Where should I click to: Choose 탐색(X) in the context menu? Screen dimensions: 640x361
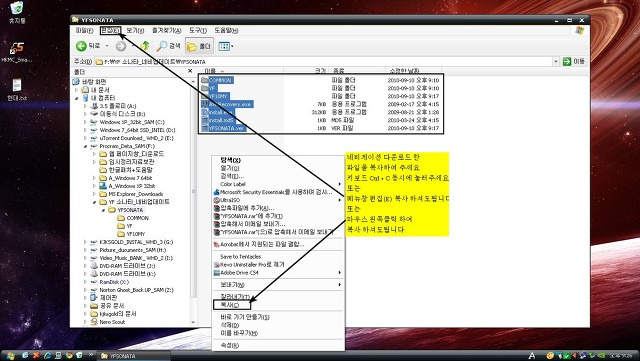(x=278, y=160)
